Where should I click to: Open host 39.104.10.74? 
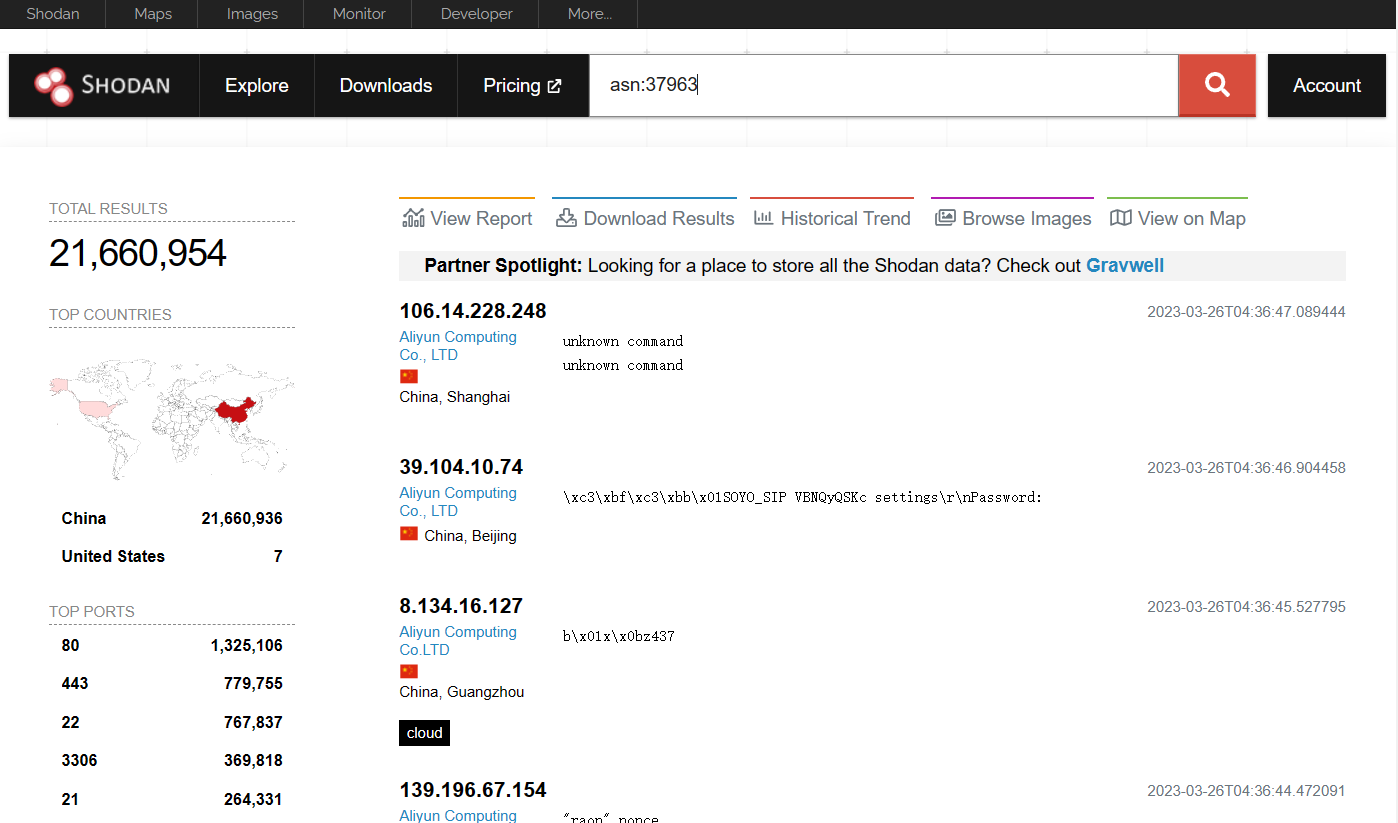(461, 467)
